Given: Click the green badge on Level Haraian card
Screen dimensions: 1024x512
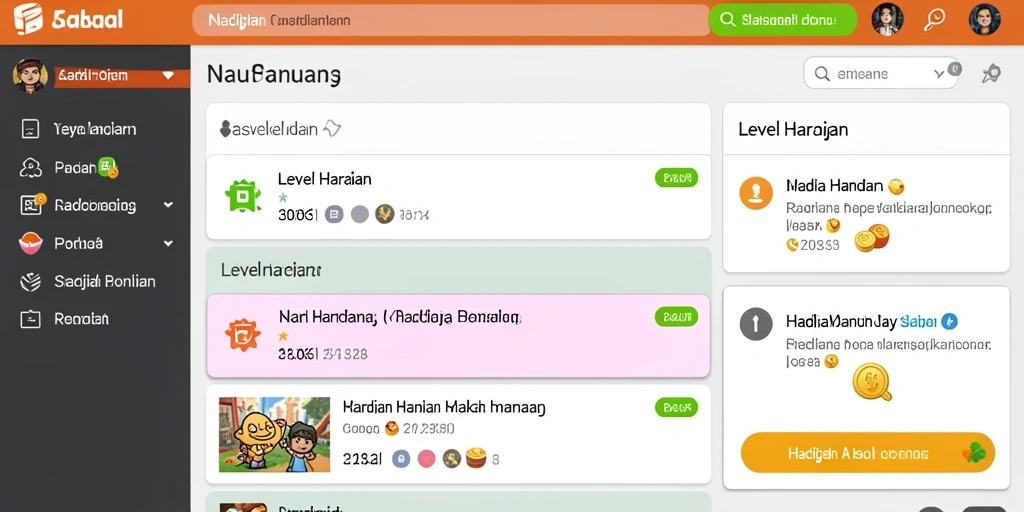Looking at the screenshot, I should [x=676, y=177].
